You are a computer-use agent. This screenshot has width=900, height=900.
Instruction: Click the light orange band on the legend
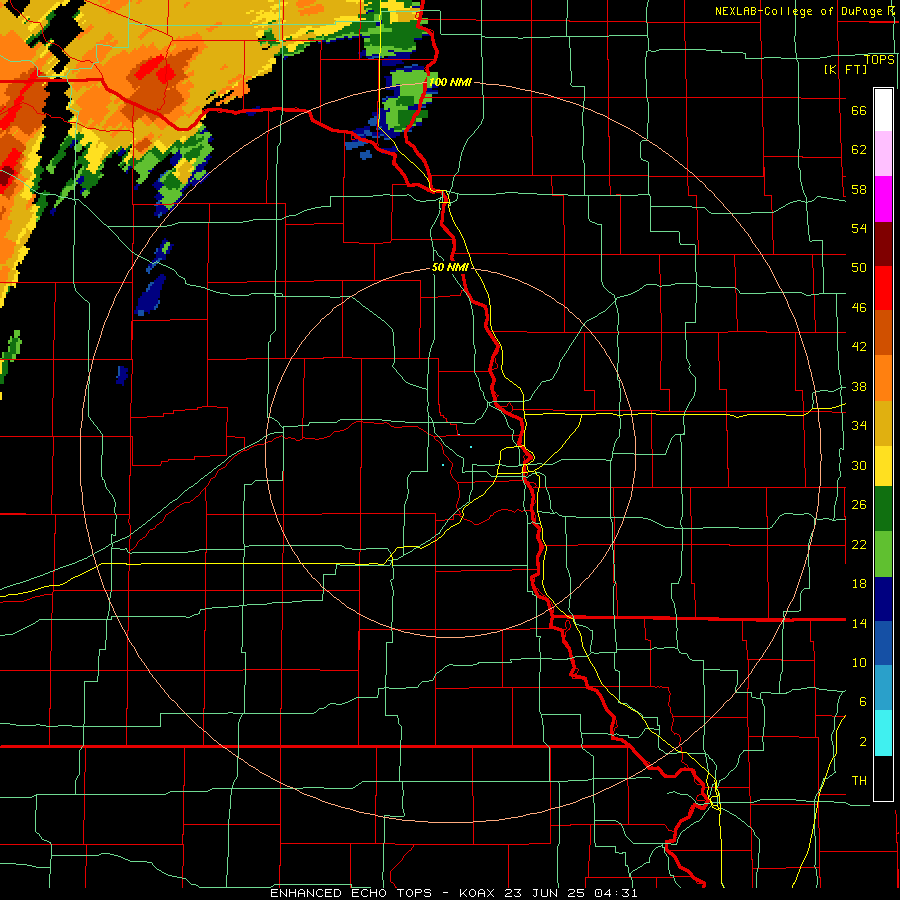point(883,378)
